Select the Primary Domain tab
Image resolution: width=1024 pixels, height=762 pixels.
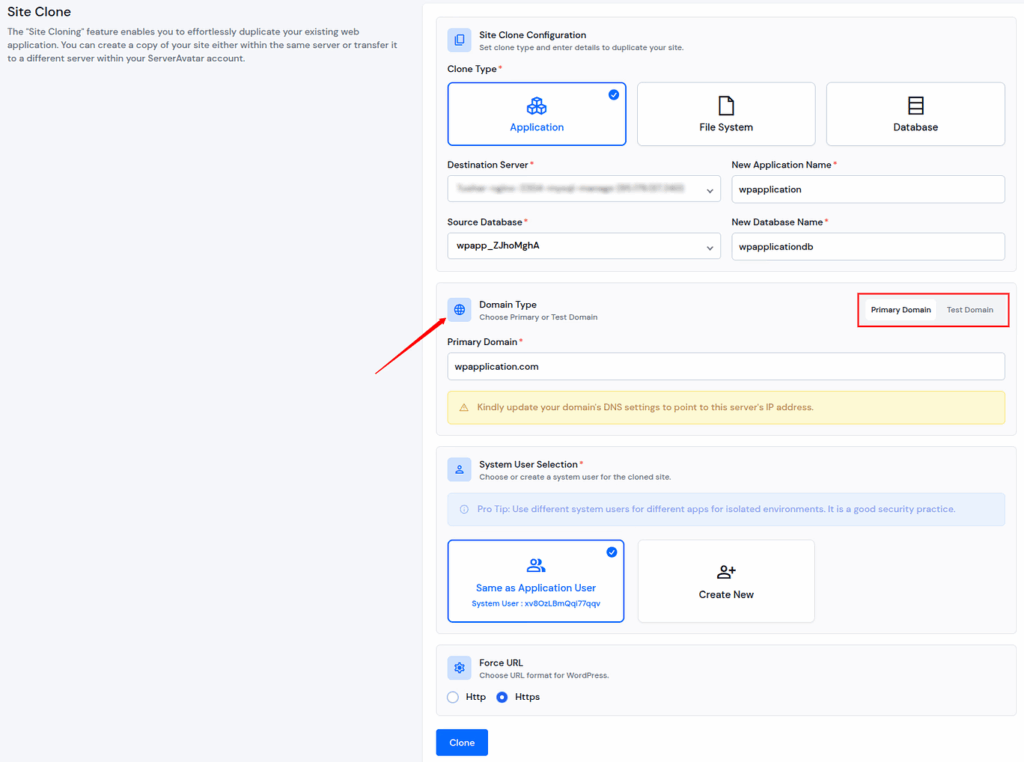pos(899,309)
